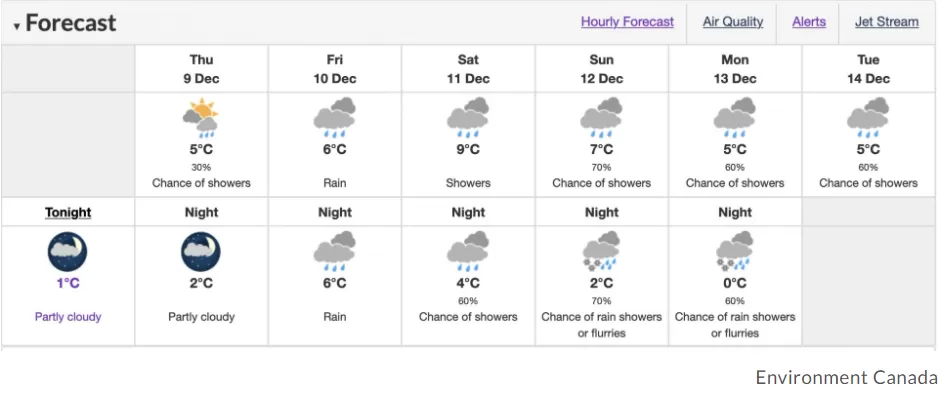Screen dimensions: 943x401
Task: Click Sunday's daytime showers icon
Action: click(x=601, y=118)
